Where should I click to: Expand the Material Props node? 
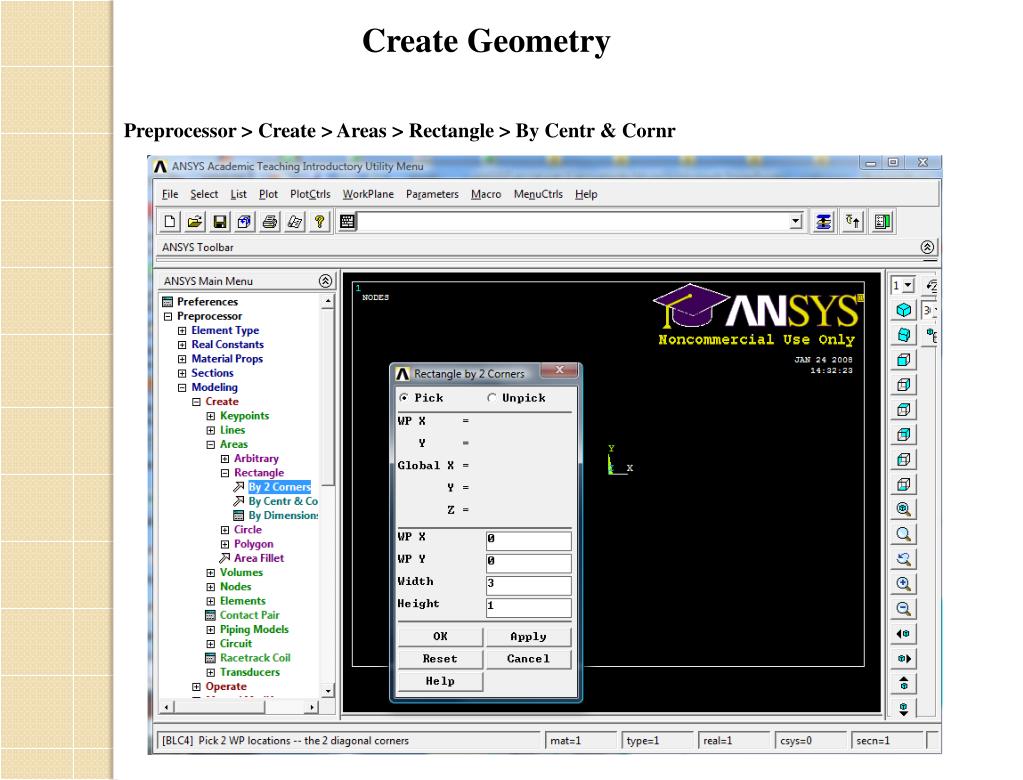pos(182,359)
